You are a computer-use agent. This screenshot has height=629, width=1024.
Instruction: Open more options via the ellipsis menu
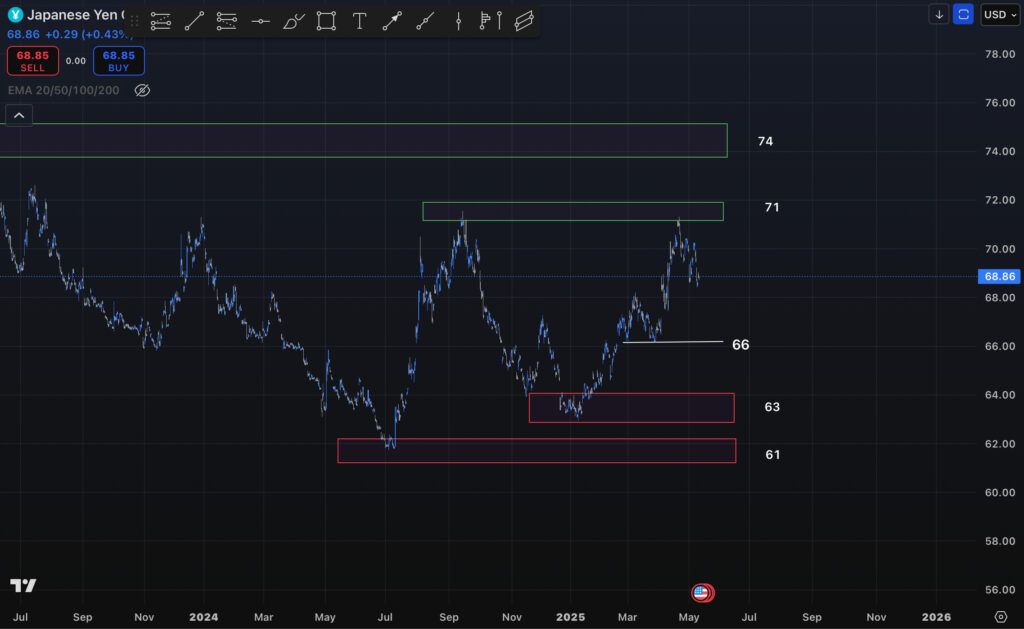coord(133,16)
